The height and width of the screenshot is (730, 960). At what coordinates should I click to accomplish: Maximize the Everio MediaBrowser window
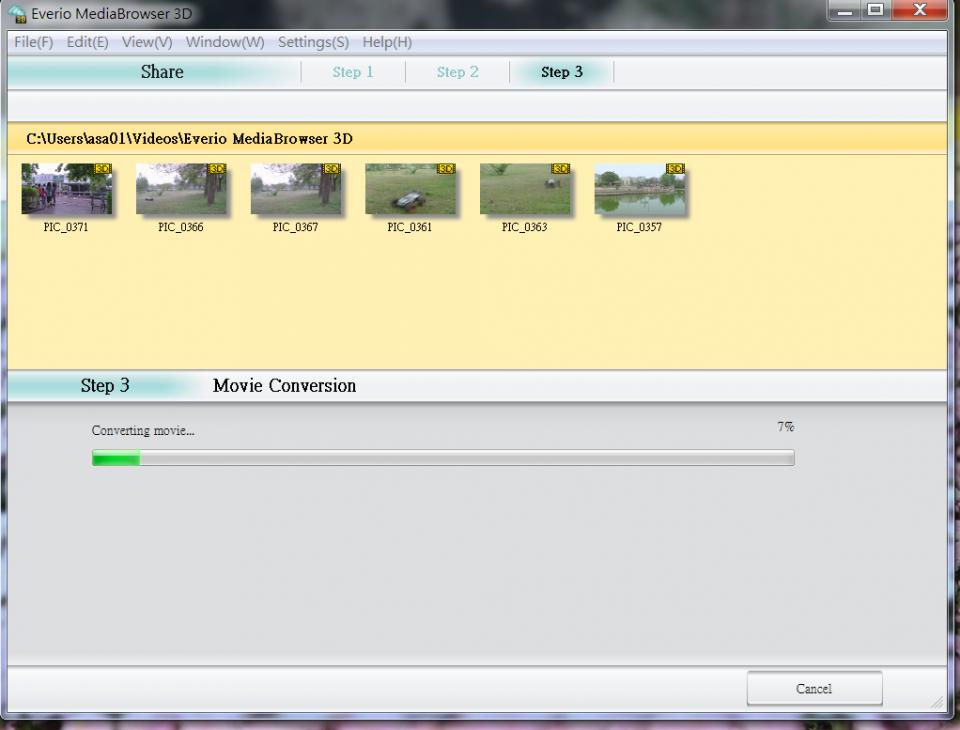(x=876, y=10)
